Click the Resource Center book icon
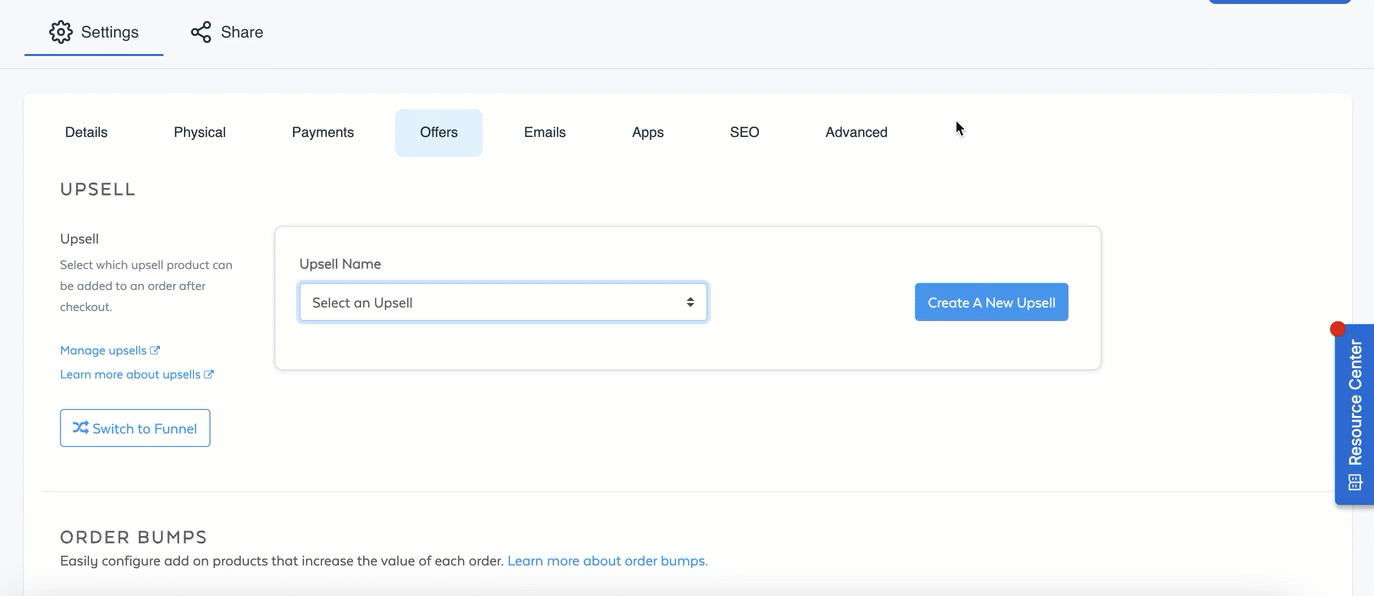The height and width of the screenshot is (596, 1374). [x=1355, y=483]
